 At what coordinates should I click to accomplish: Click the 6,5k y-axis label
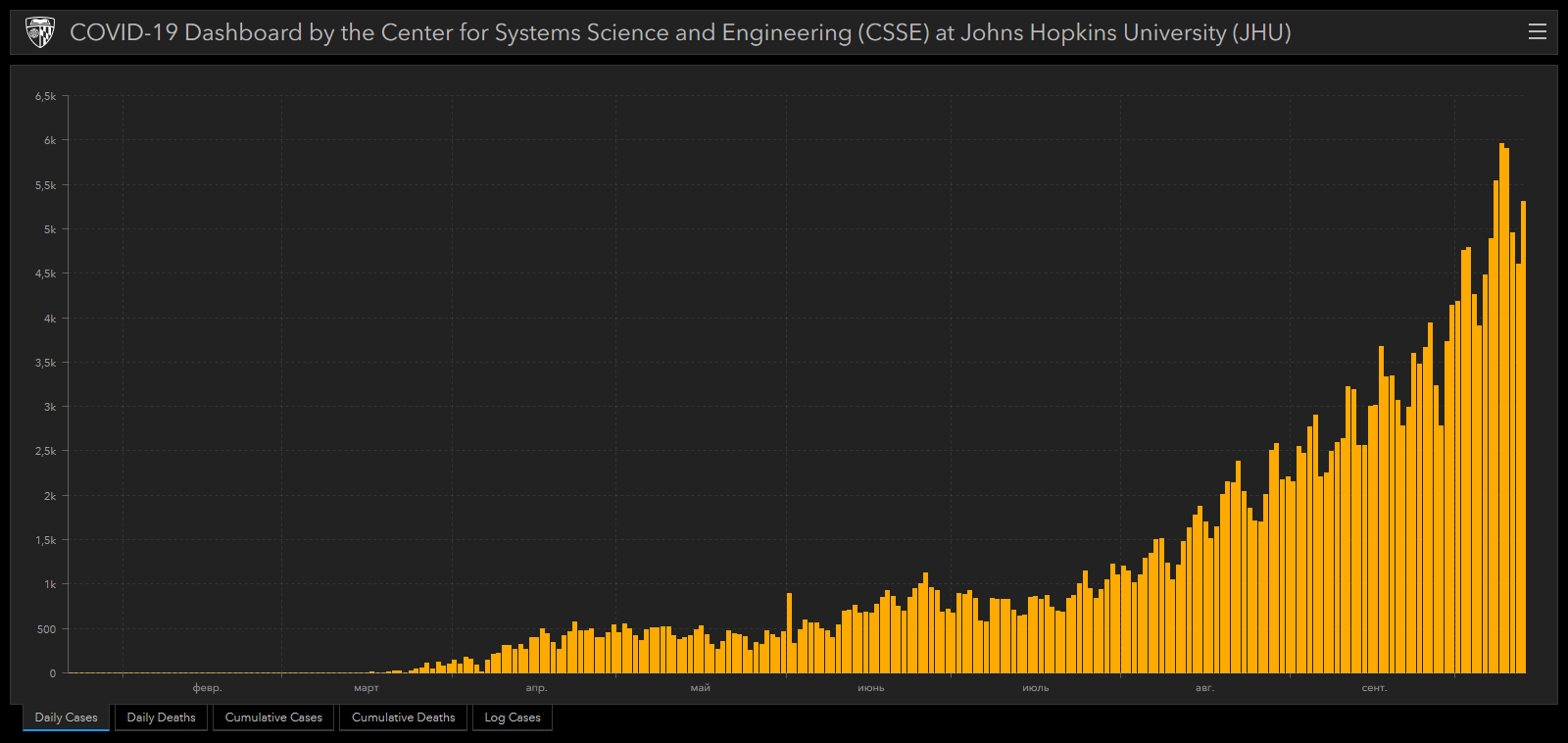click(45, 96)
